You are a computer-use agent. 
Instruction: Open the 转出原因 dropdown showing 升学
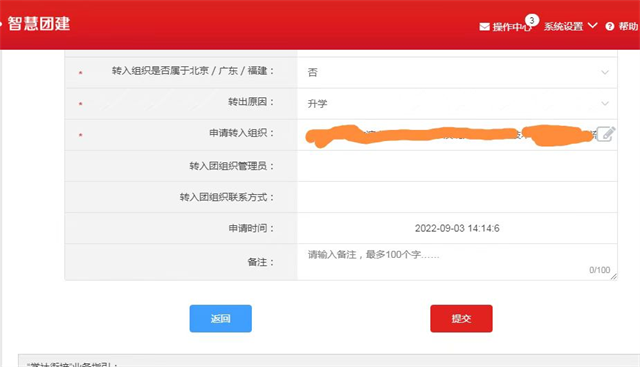coord(457,103)
